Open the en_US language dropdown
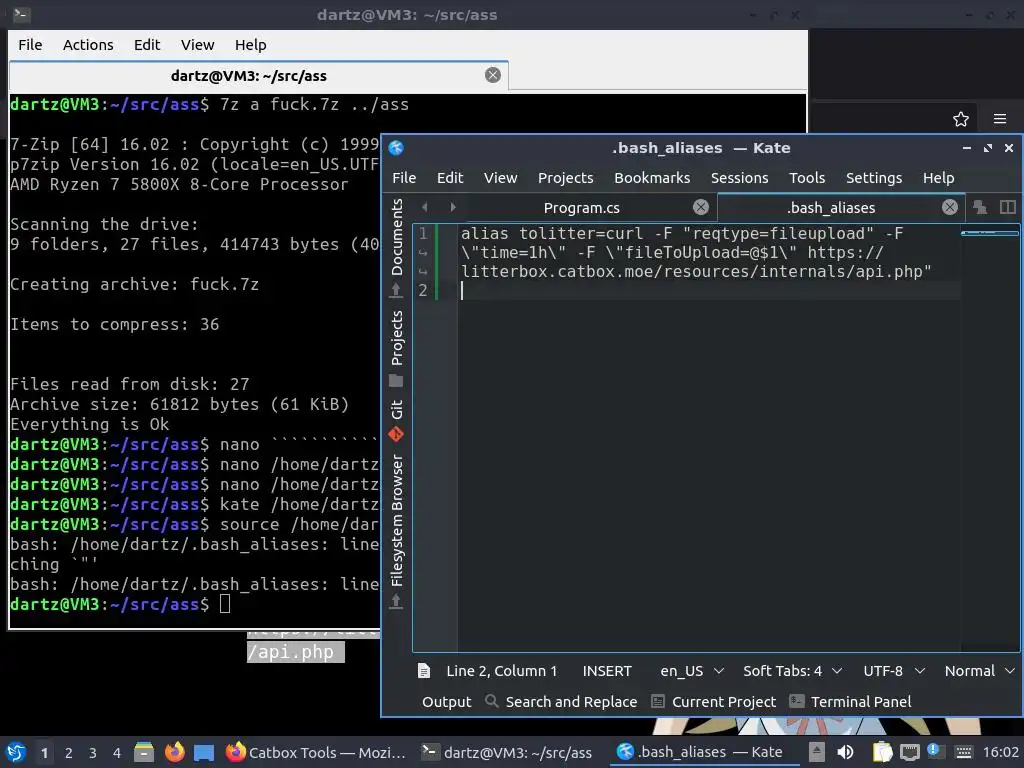 pyautogui.click(x=692, y=671)
